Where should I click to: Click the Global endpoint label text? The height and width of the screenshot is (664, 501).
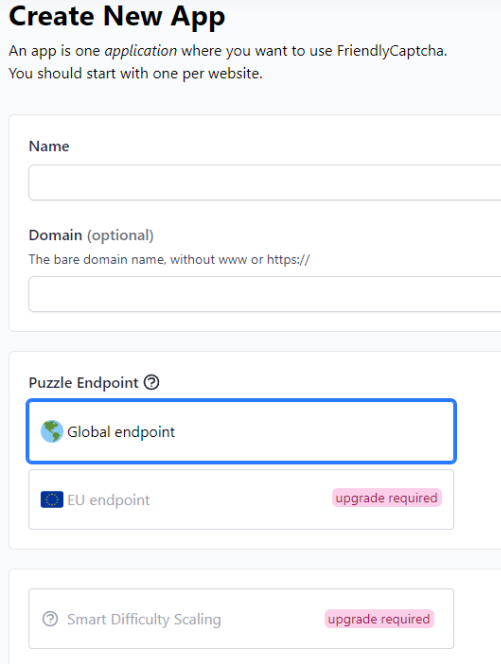click(x=121, y=432)
